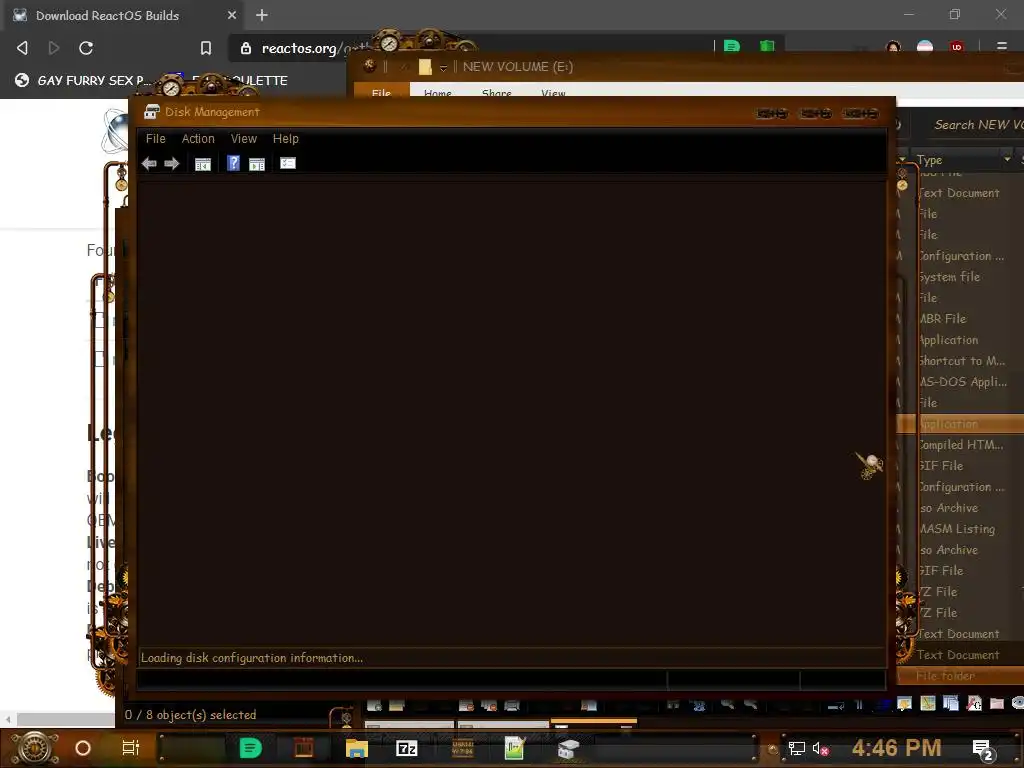Open Home tab in NEW VOLUME explorer

[x=438, y=93]
